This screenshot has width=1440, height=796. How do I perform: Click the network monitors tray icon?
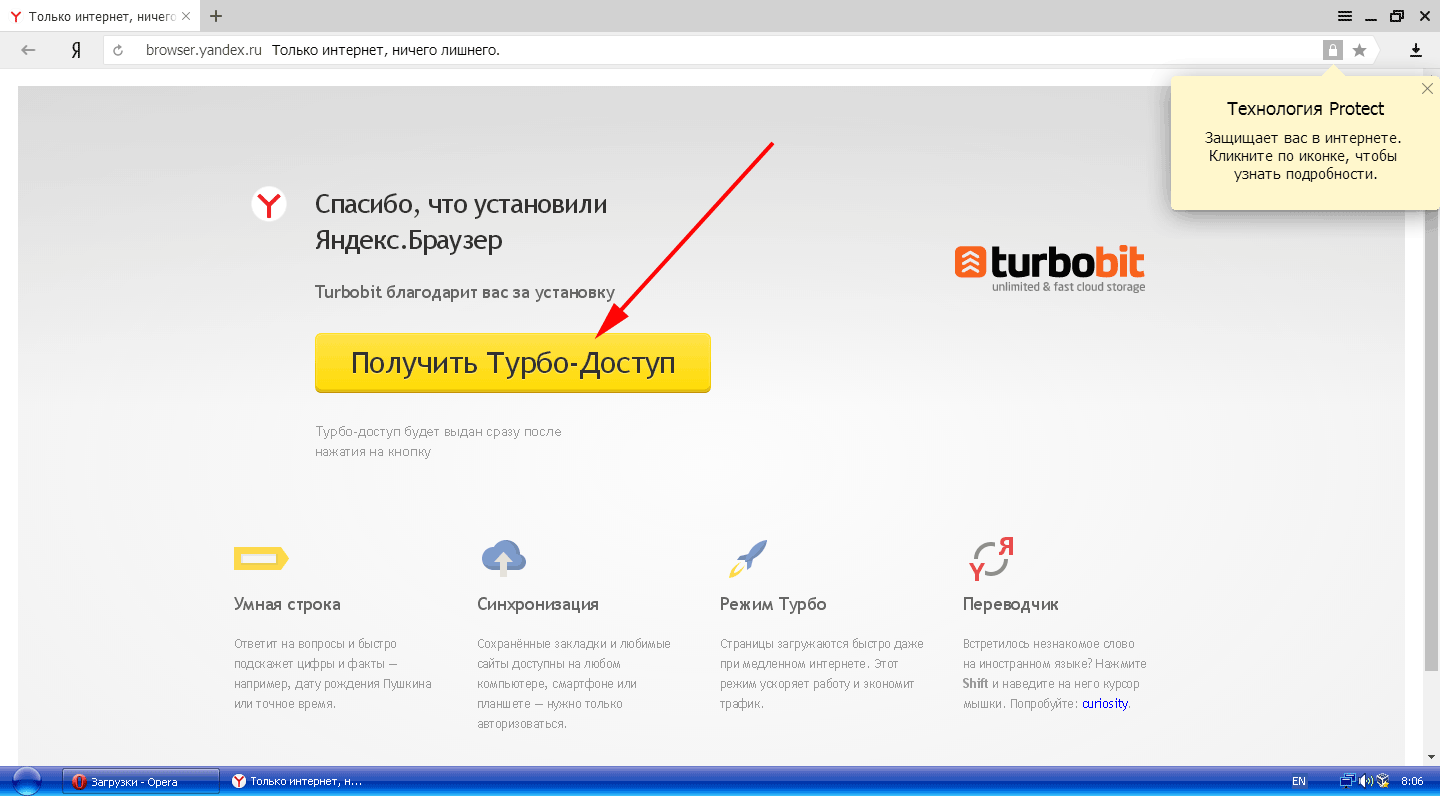[x=1347, y=781]
